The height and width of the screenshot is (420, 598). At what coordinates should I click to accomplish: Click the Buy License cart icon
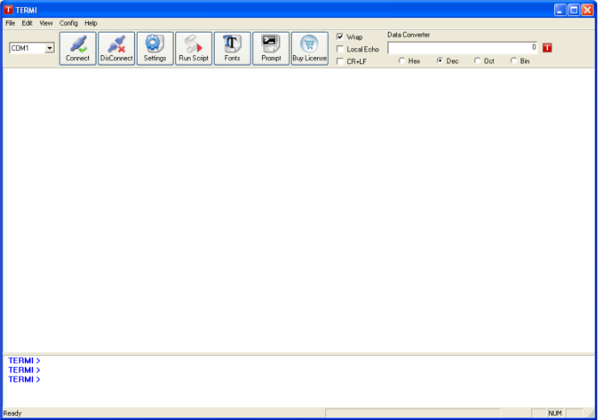(309, 48)
